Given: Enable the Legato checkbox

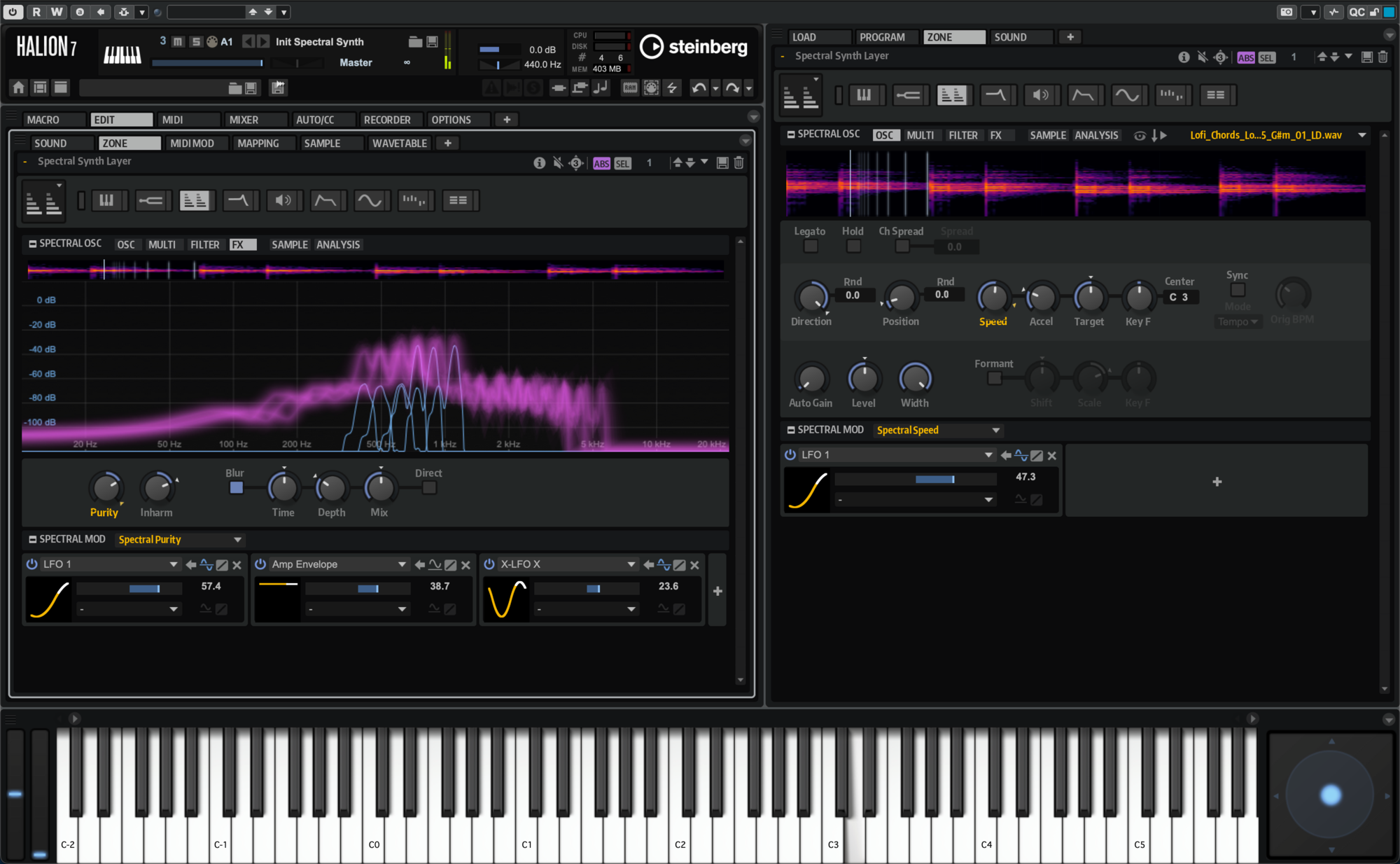Looking at the screenshot, I should point(811,246).
